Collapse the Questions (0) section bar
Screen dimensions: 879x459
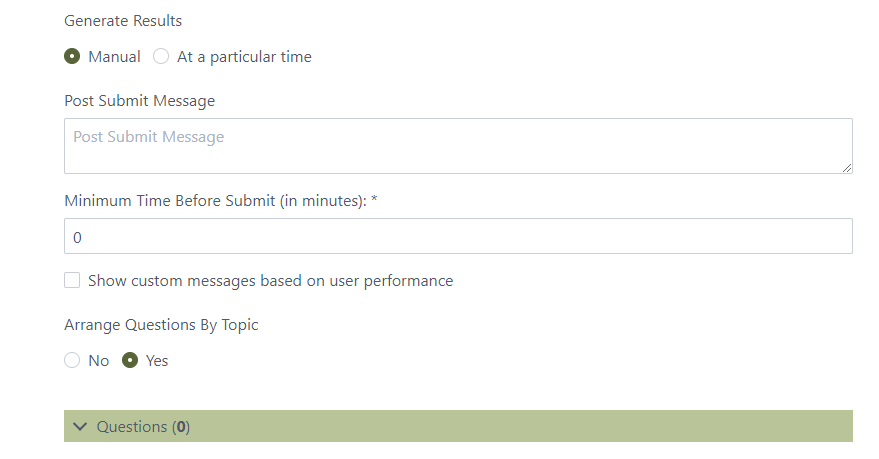[458, 426]
